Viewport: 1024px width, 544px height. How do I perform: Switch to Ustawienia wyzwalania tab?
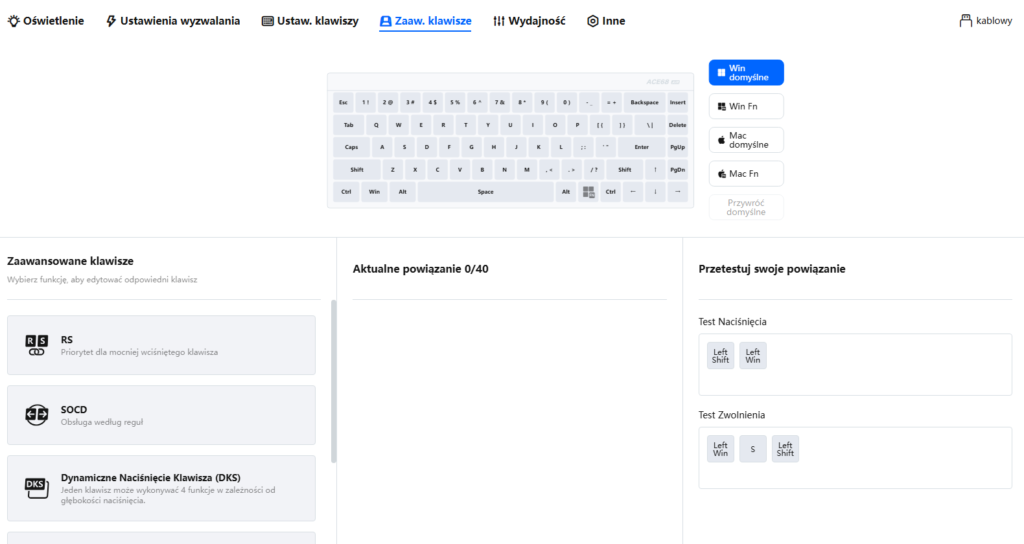pos(172,21)
